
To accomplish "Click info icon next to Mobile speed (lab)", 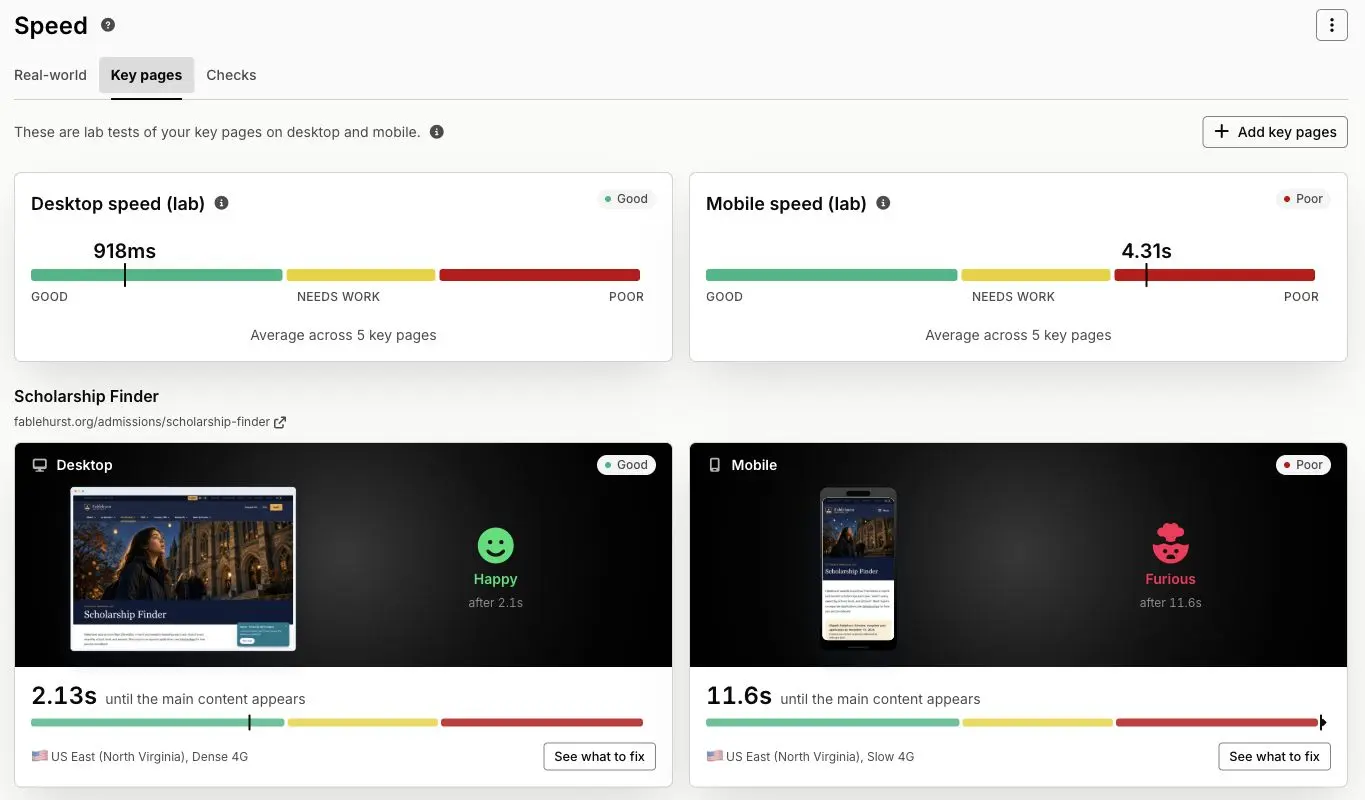I will 883,203.
